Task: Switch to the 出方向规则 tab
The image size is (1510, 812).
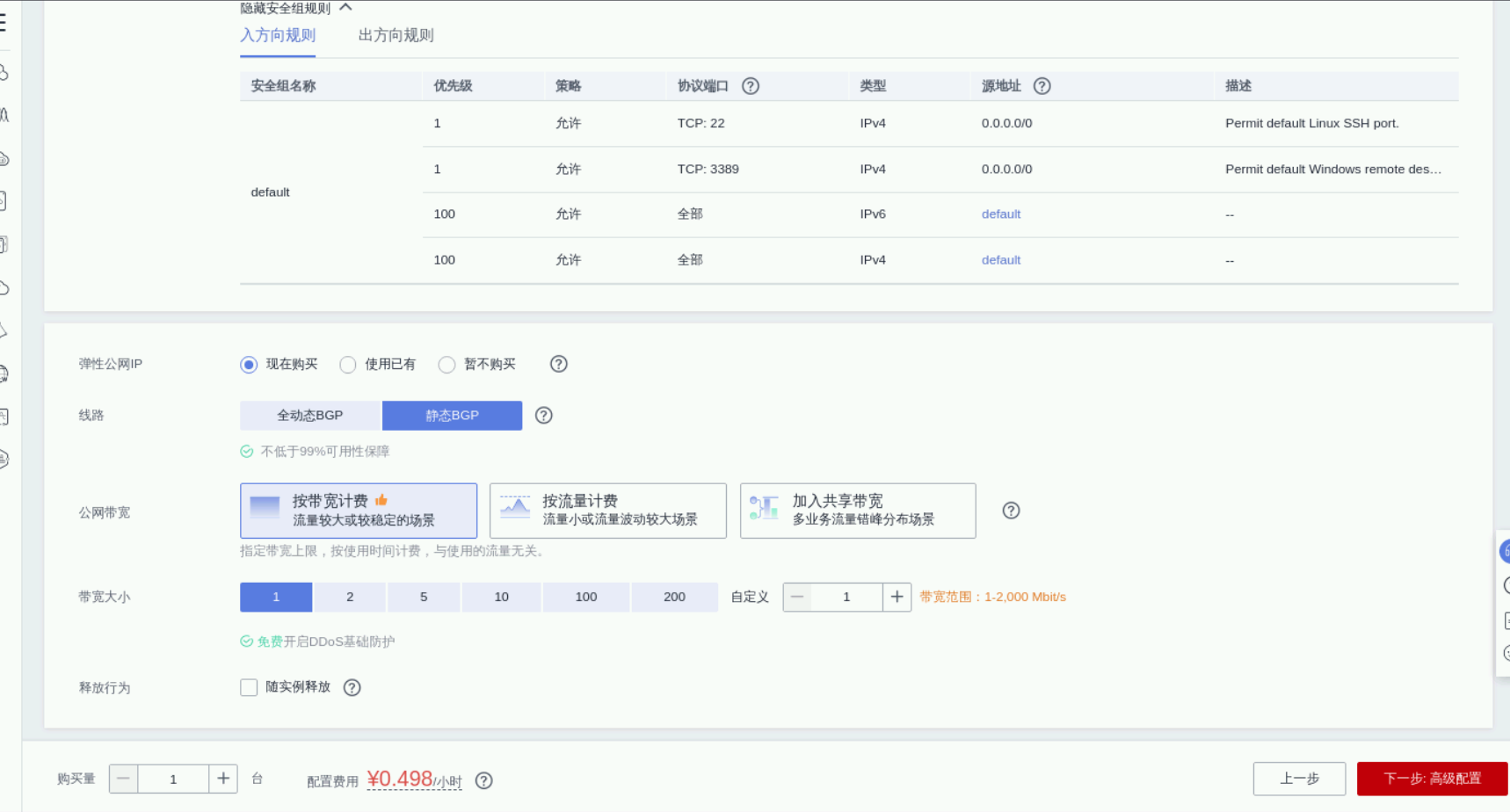Action: coord(396,36)
